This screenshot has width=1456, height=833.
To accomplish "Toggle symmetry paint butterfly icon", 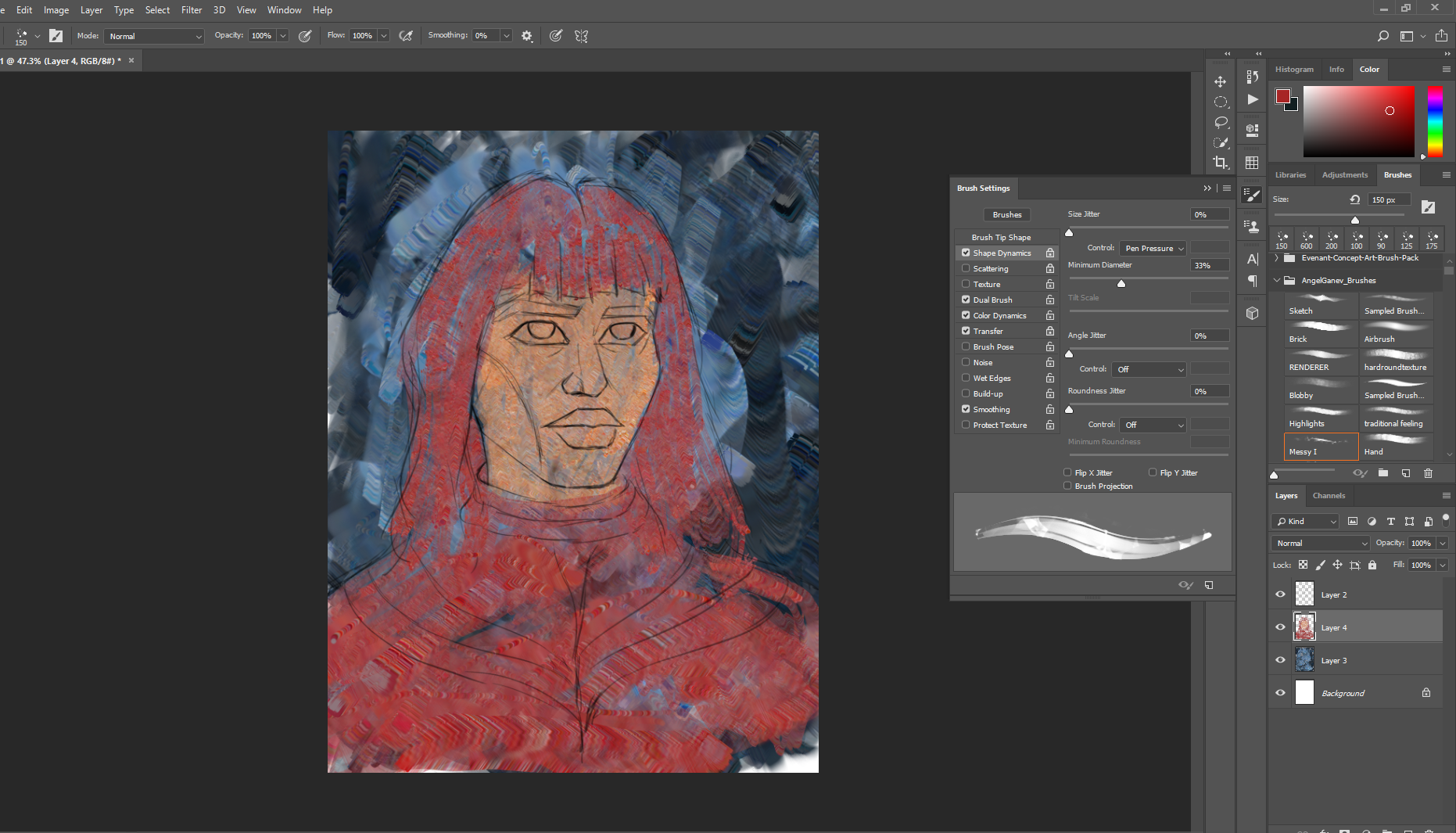I will pyautogui.click(x=581, y=36).
